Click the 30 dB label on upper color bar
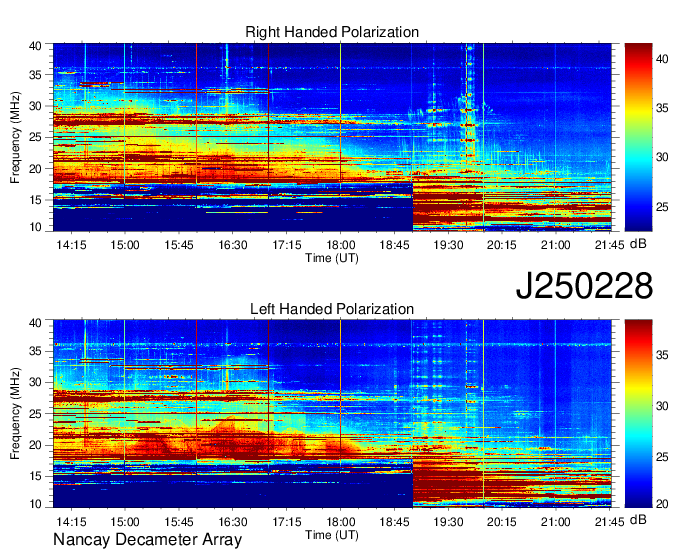This screenshot has width=680, height=552. click(662, 157)
